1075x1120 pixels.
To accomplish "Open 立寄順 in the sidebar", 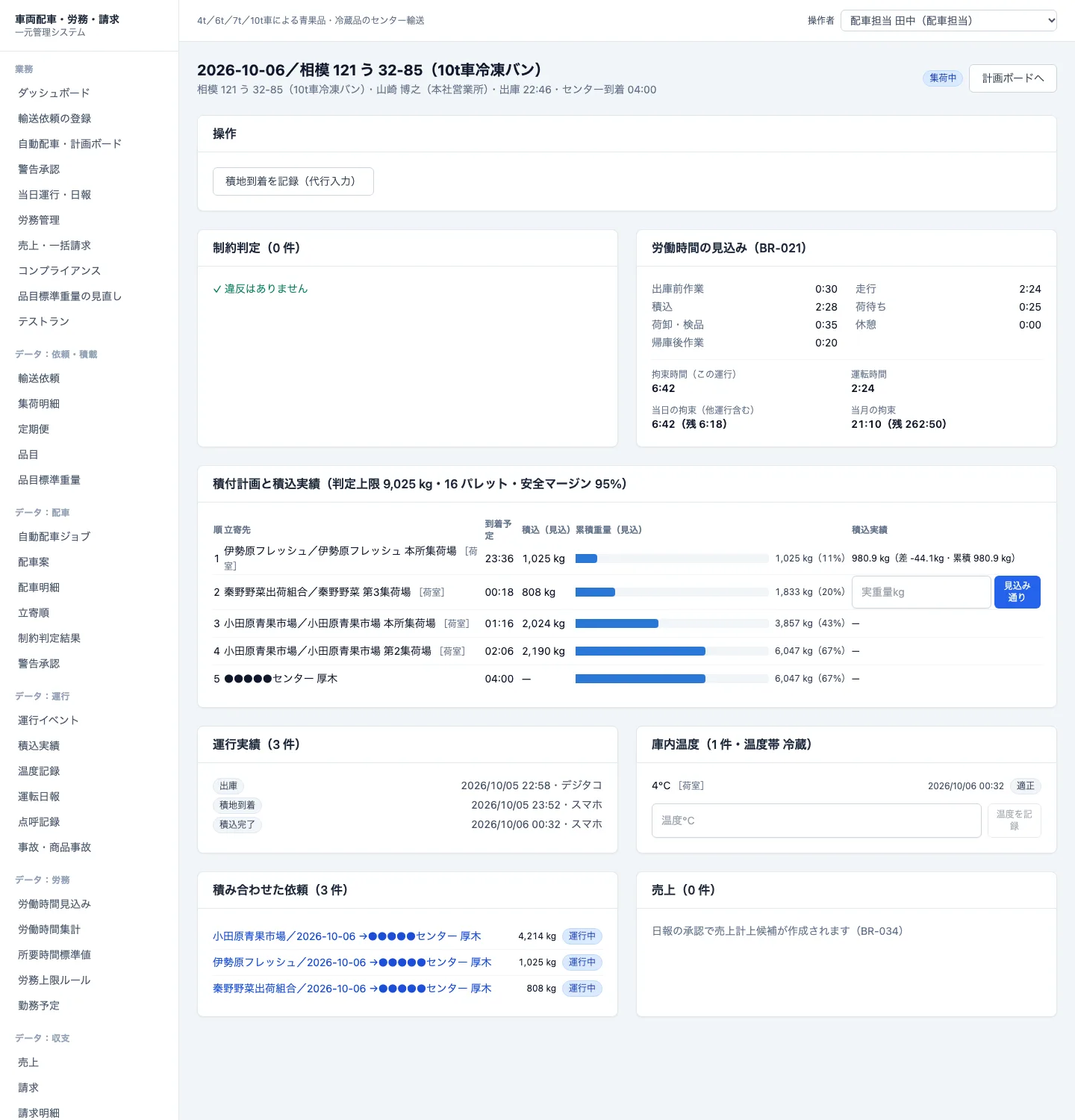I will pos(34,613).
